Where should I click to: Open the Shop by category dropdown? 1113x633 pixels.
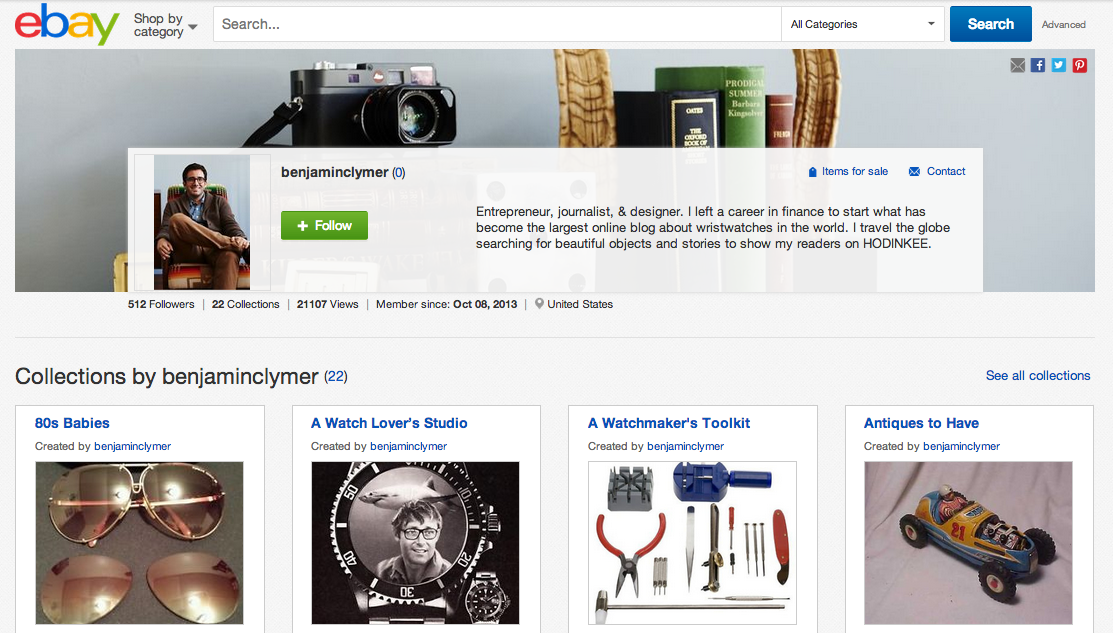pyautogui.click(x=165, y=25)
